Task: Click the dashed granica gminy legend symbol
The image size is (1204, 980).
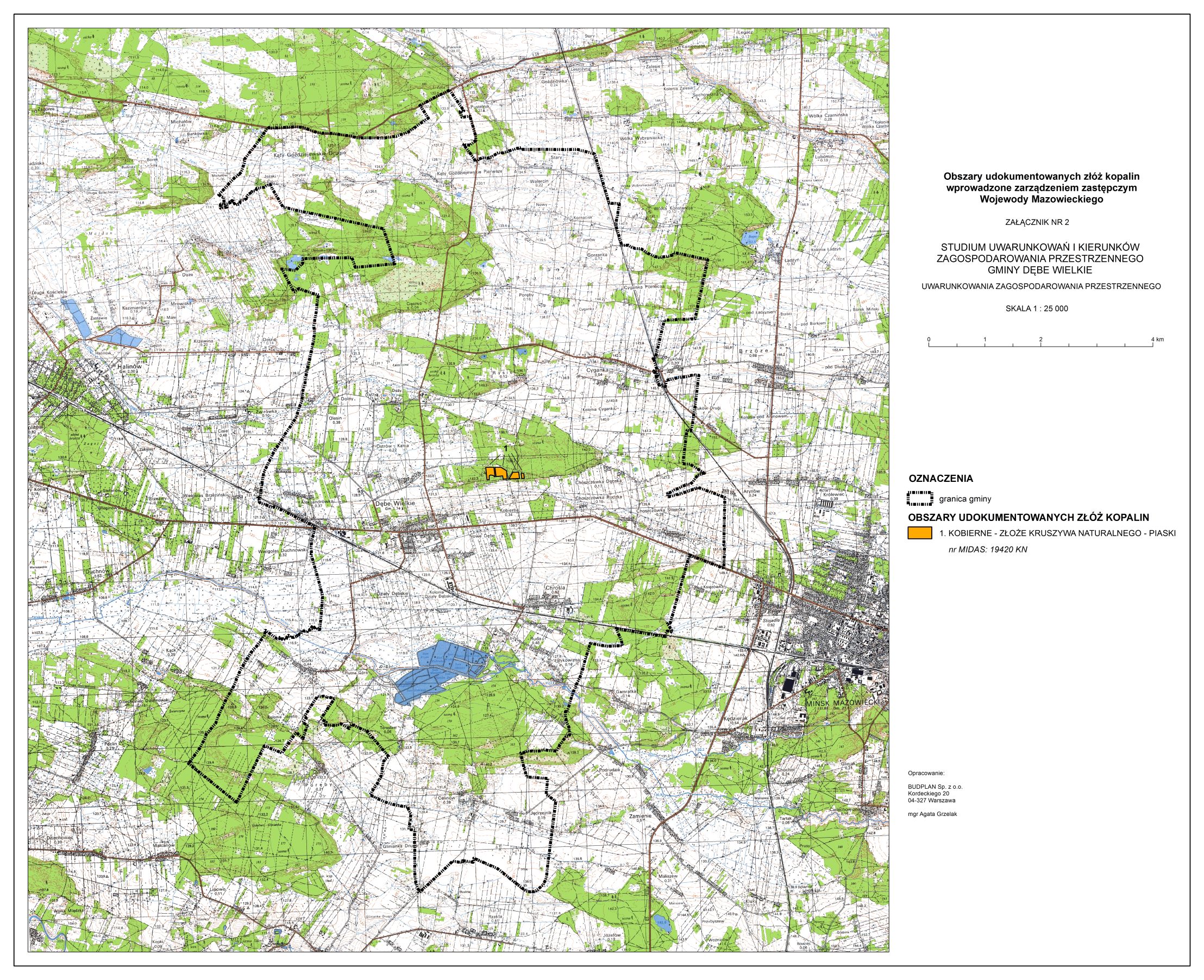Action: pyautogui.click(x=919, y=499)
